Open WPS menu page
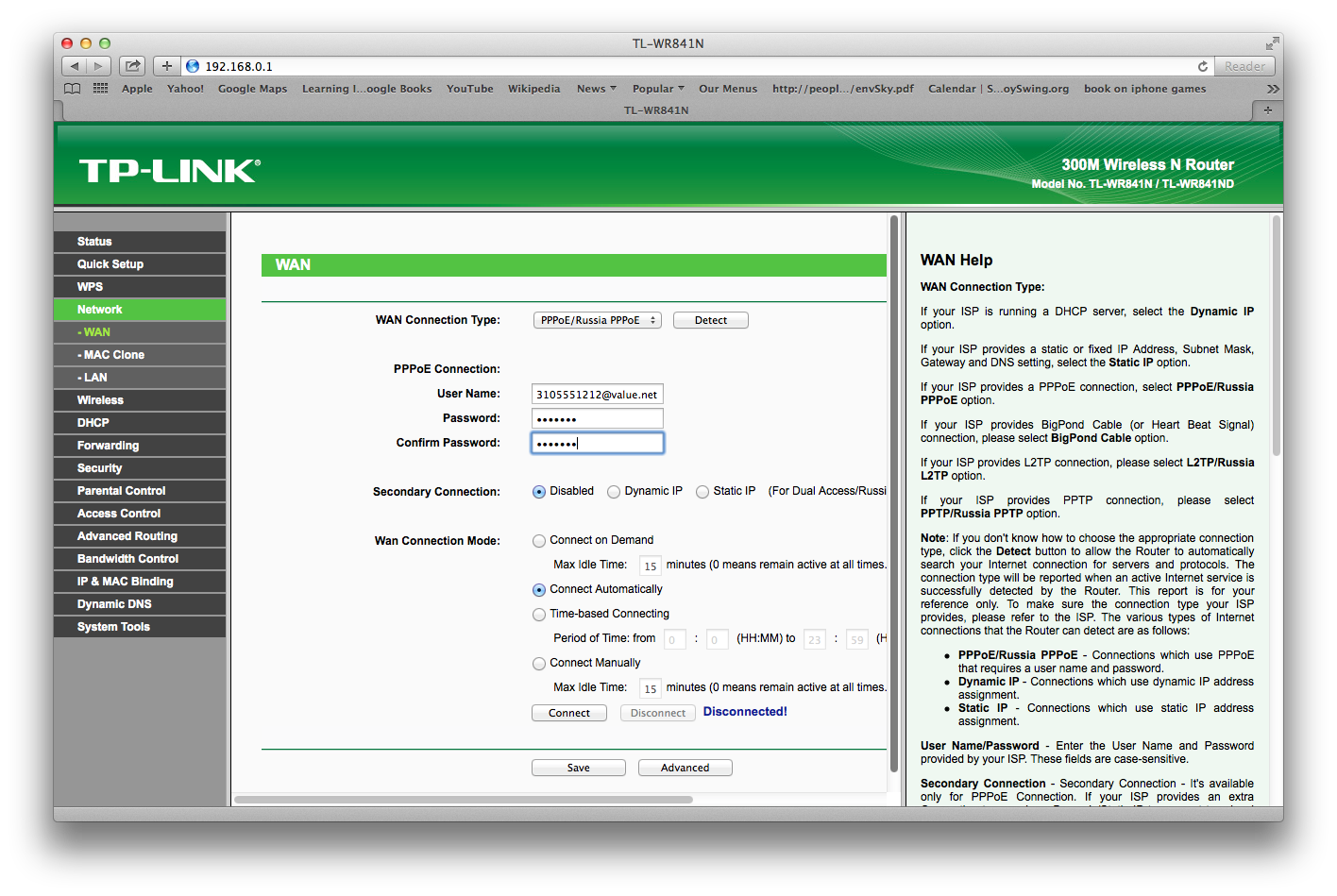 (140, 287)
